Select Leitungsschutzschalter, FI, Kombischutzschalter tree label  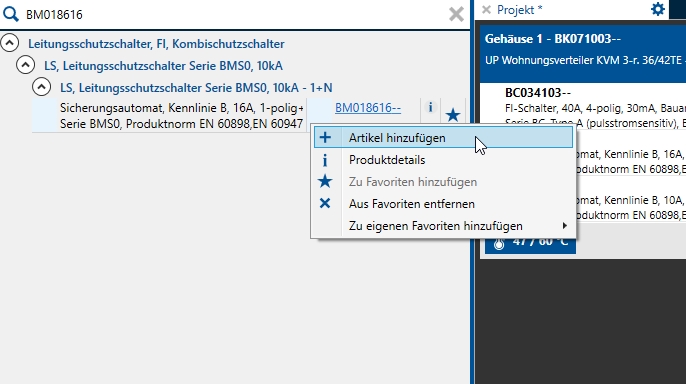tap(156, 44)
